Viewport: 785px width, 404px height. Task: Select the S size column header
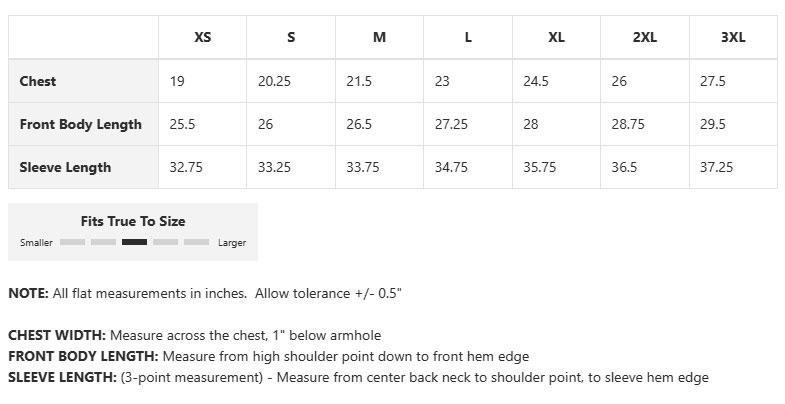(x=291, y=38)
